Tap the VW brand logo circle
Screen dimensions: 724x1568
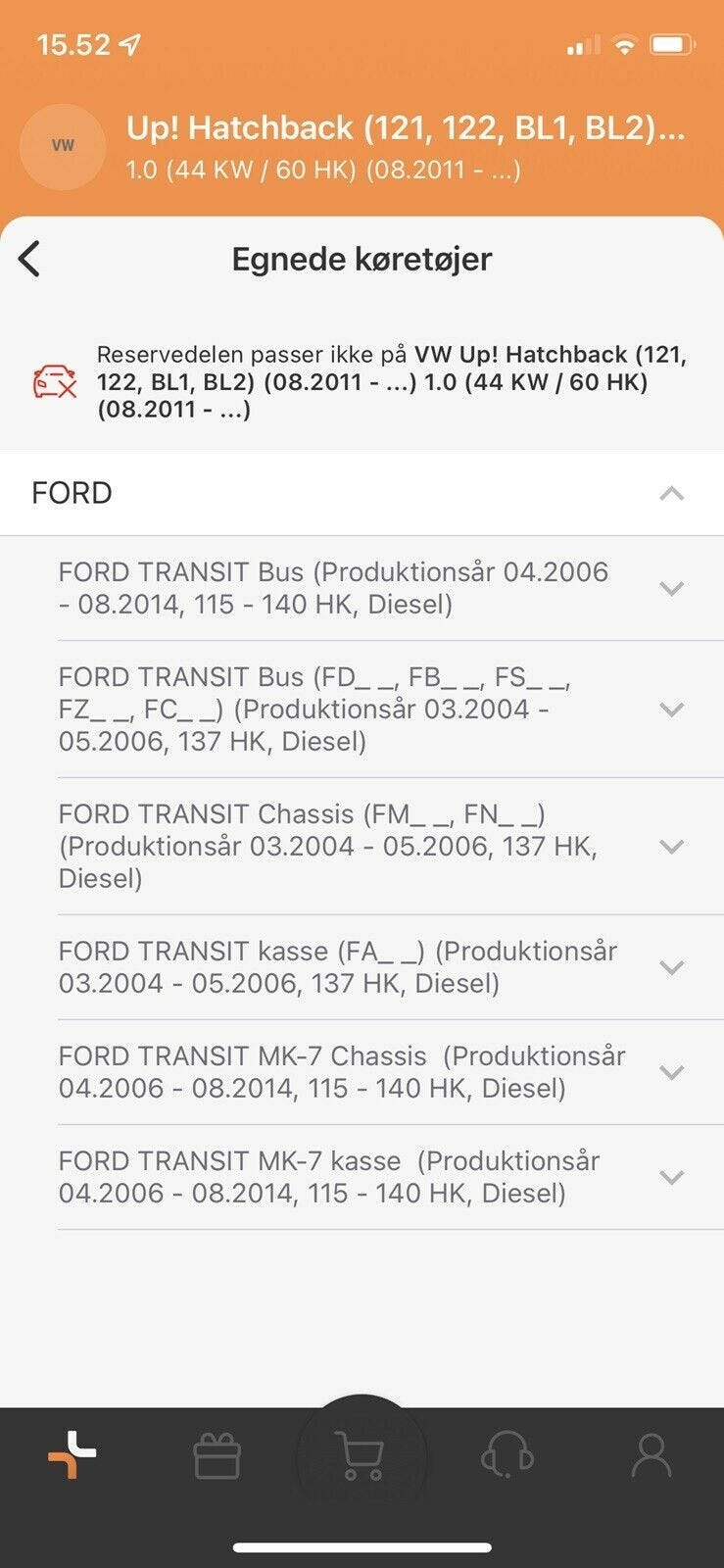click(x=63, y=146)
